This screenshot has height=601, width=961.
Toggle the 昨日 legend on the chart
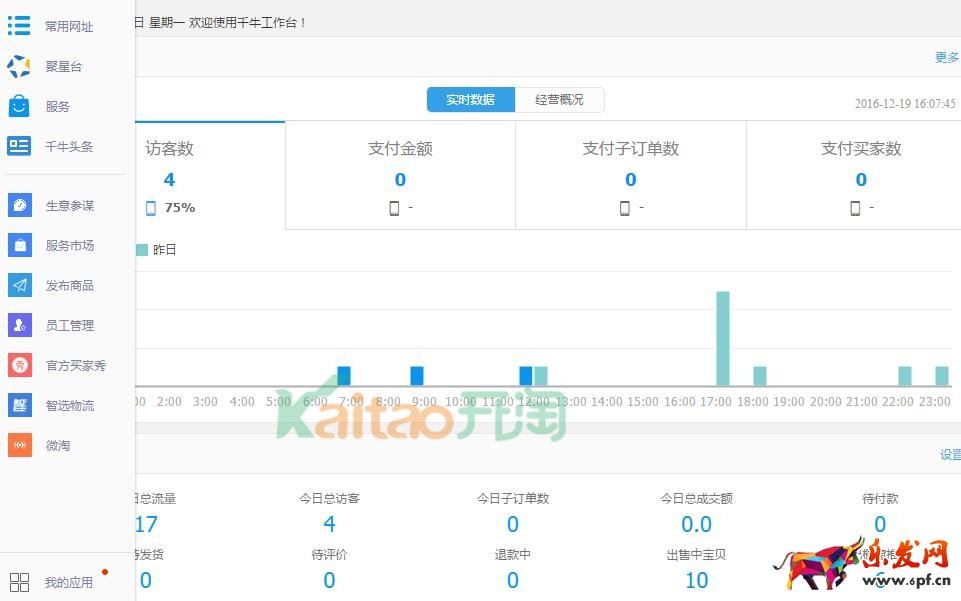(155, 249)
